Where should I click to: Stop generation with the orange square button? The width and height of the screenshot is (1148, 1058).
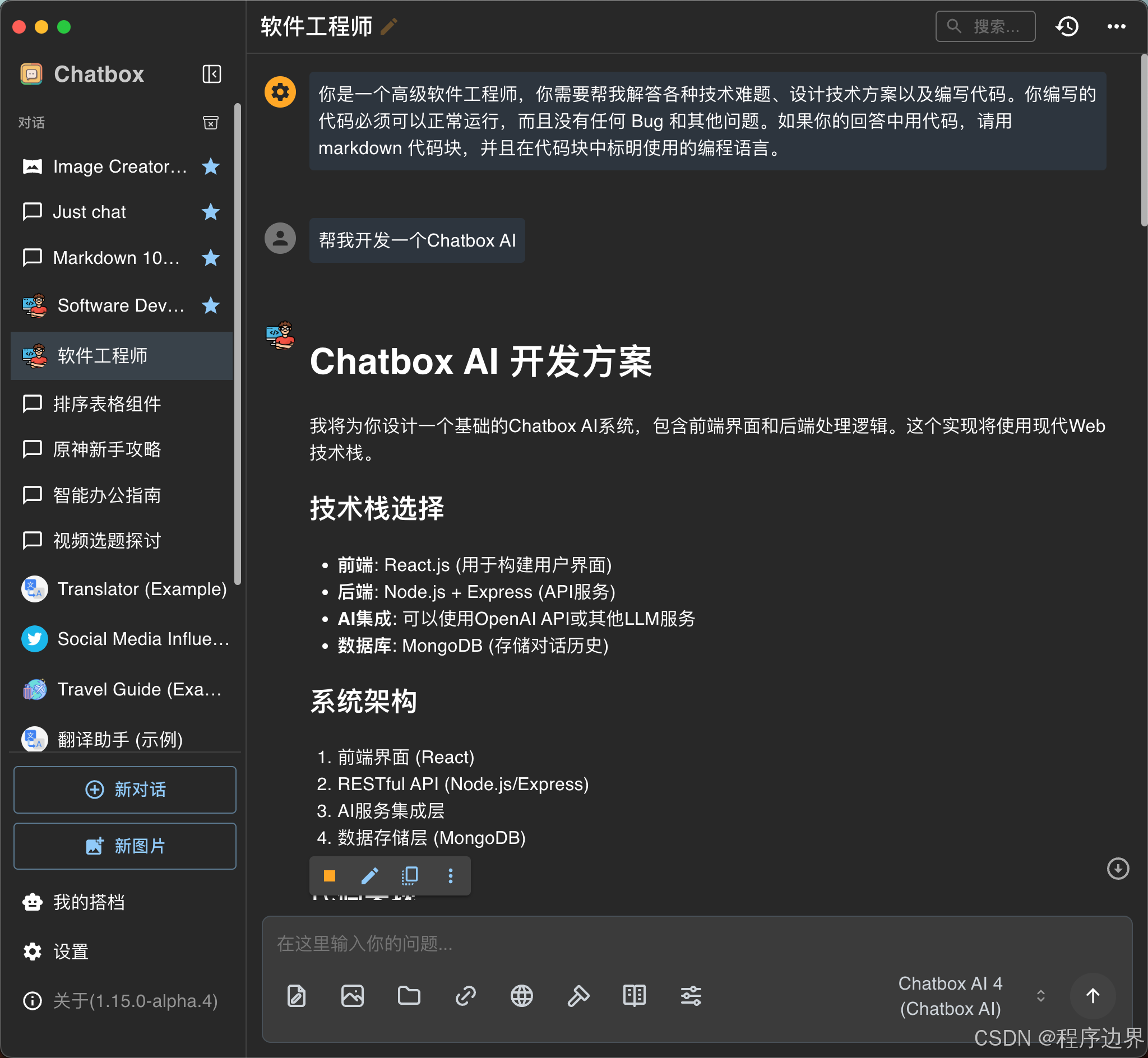[329, 875]
